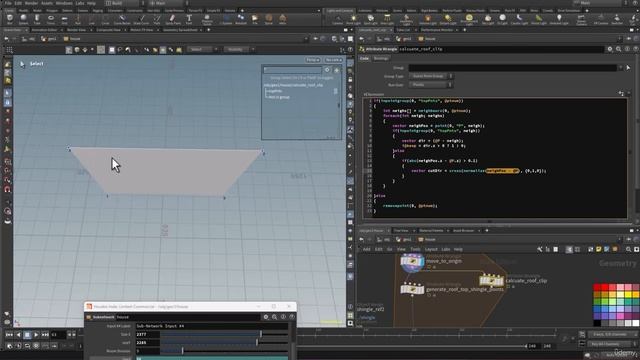Toggle display flag on calcuate_roof_clip node

(513, 287)
